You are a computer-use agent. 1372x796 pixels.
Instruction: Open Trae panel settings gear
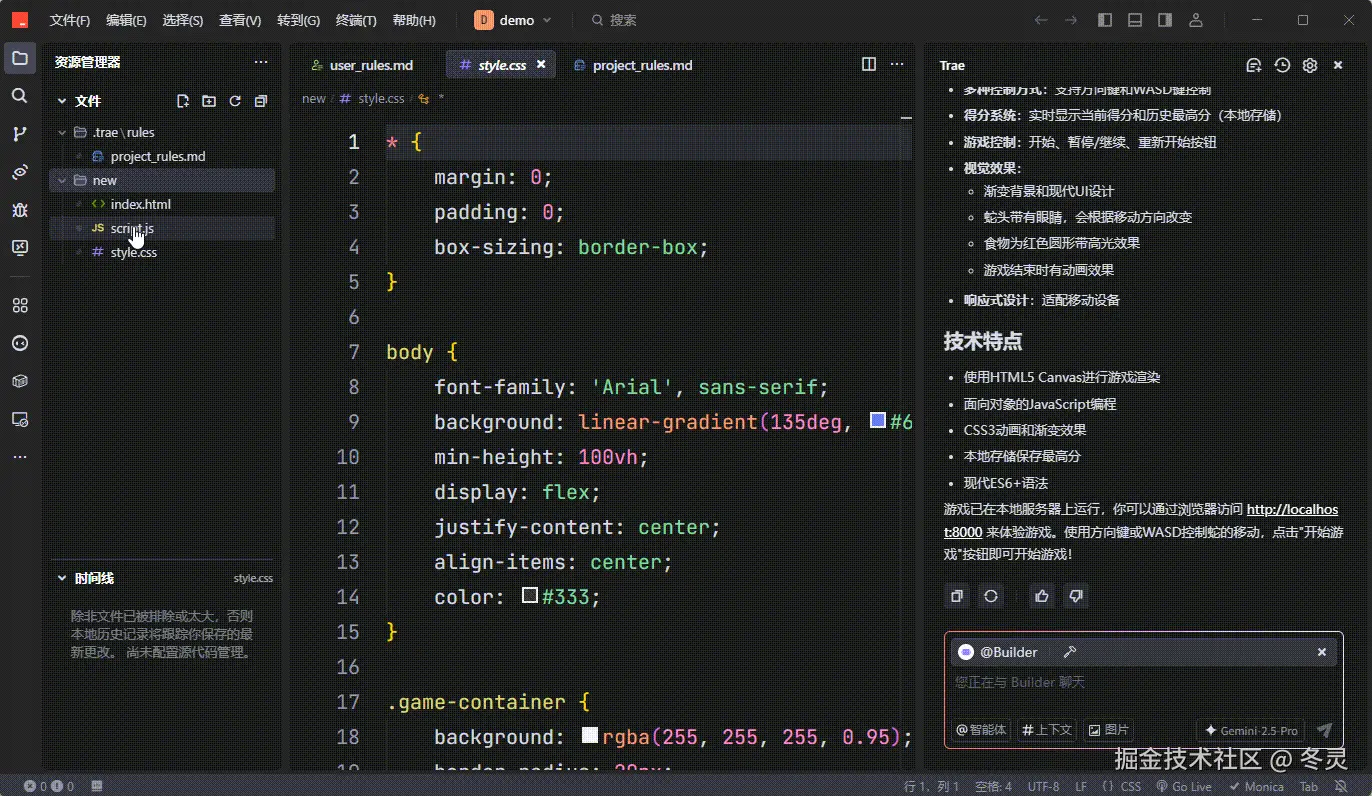(x=1310, y=65)
